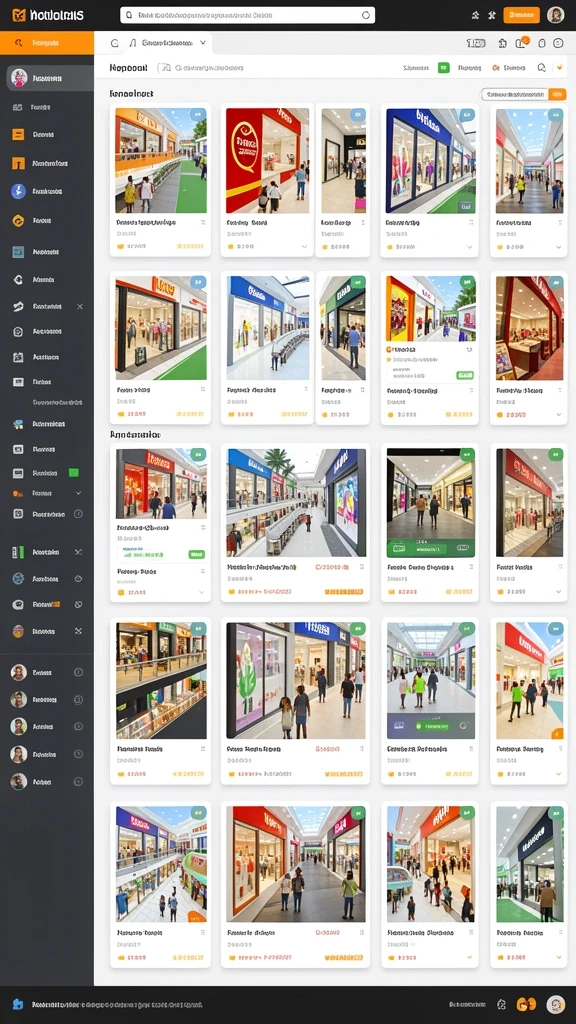Focus the search field in the top bar
Screen dimensions: 576x1024
[248, 15]
